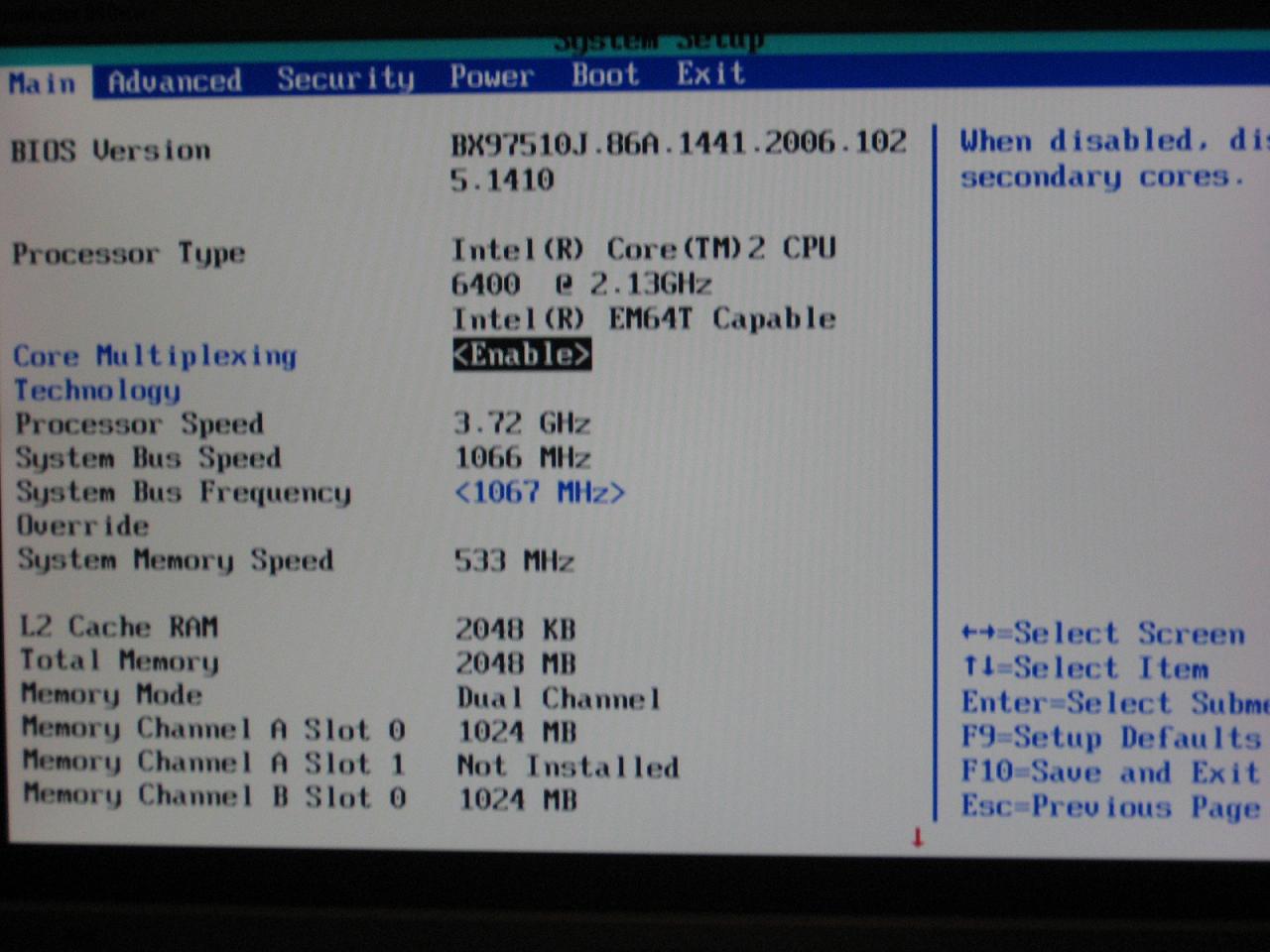Select Core Multiplexing Technology label

coord(155,373)
